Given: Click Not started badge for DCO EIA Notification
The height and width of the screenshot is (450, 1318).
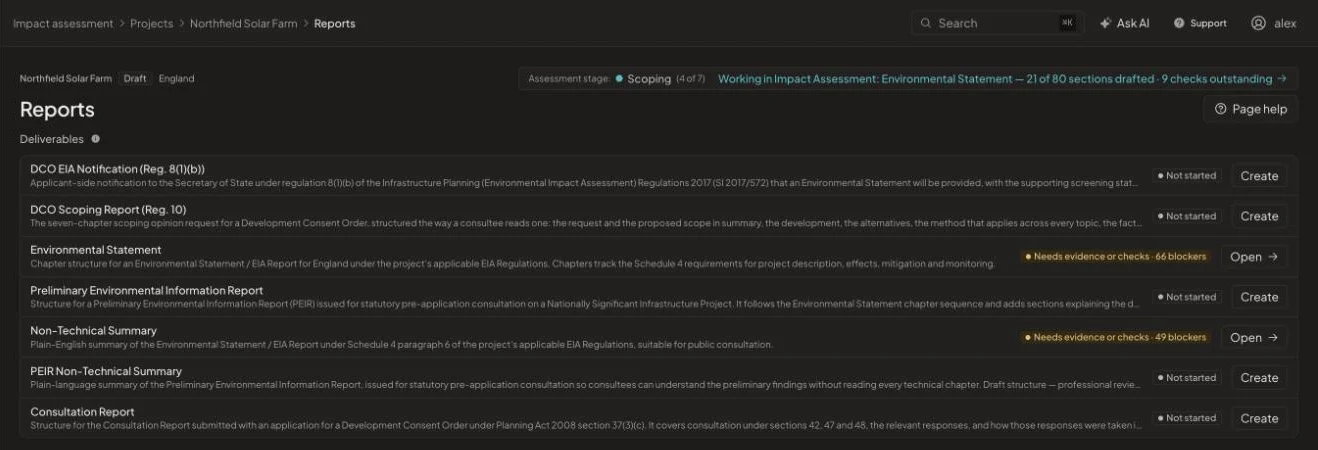Looking at the screenshot, I should [1186, 176].
